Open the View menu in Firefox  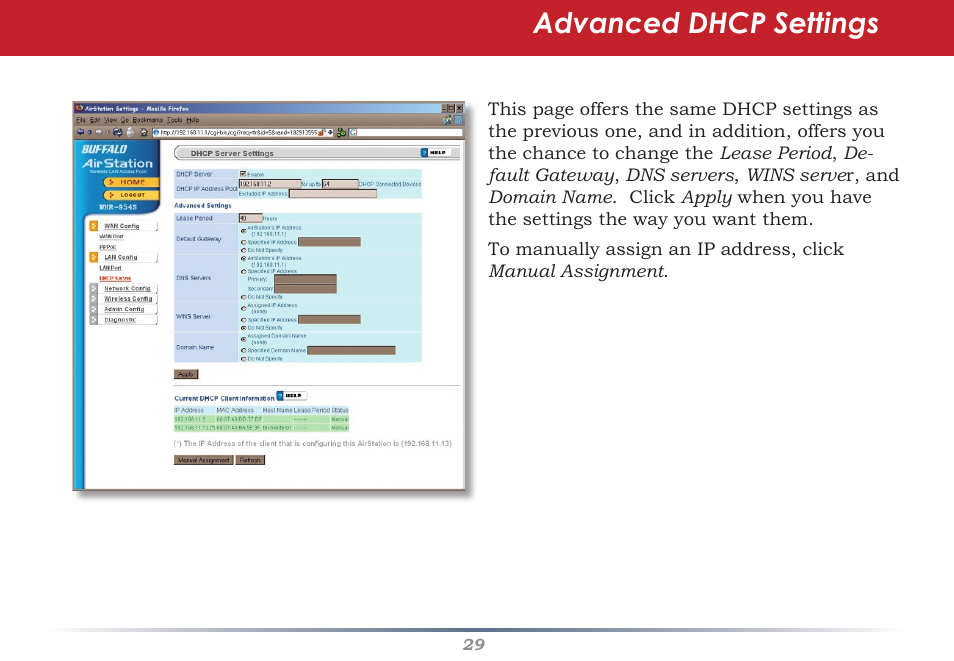pos(110,120)
